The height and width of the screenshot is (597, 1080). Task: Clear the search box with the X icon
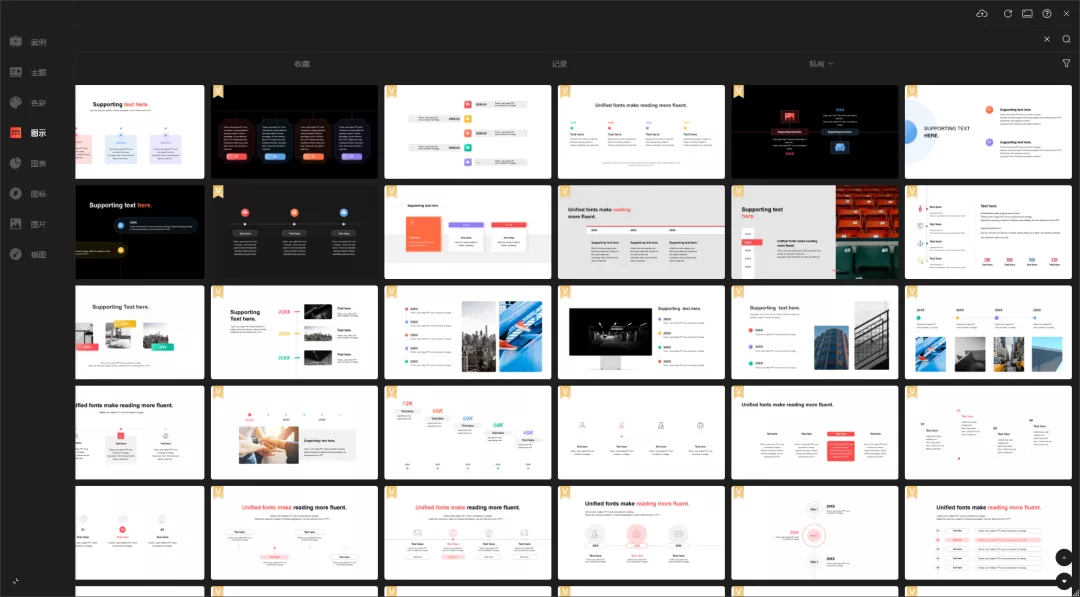click(1047, 39)
